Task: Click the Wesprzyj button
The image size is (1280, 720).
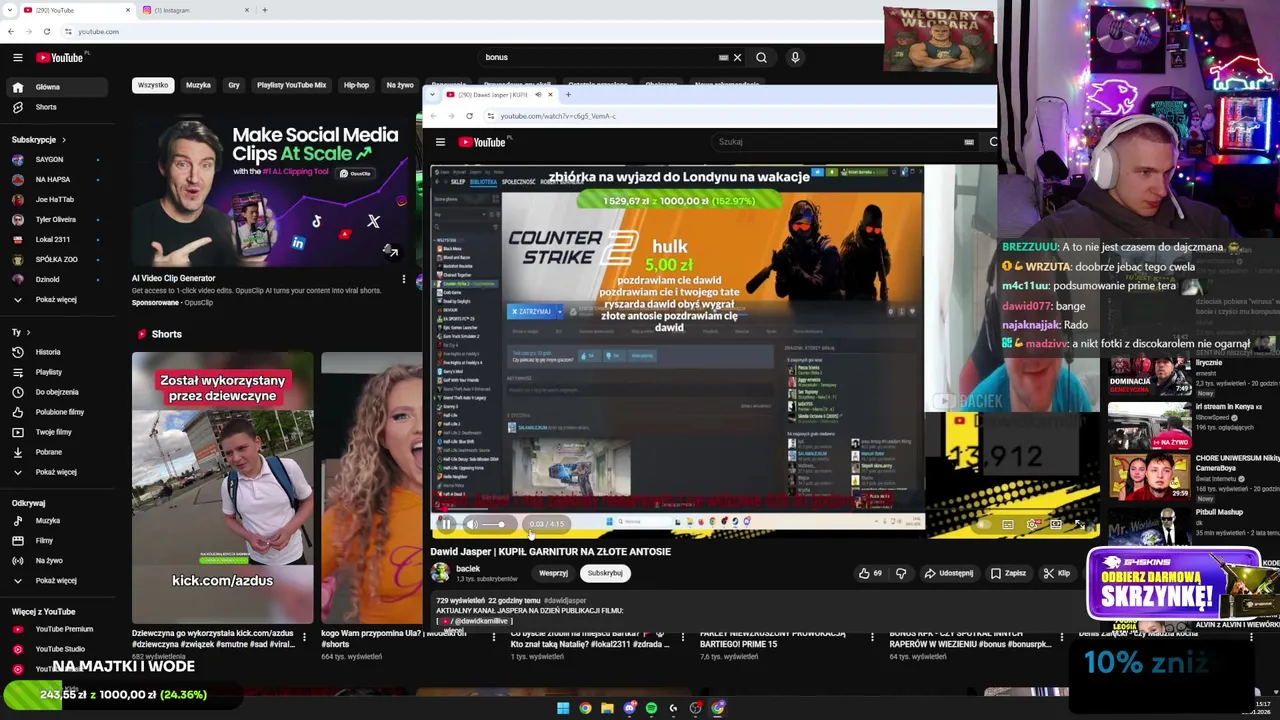Action: click(553, 574)
